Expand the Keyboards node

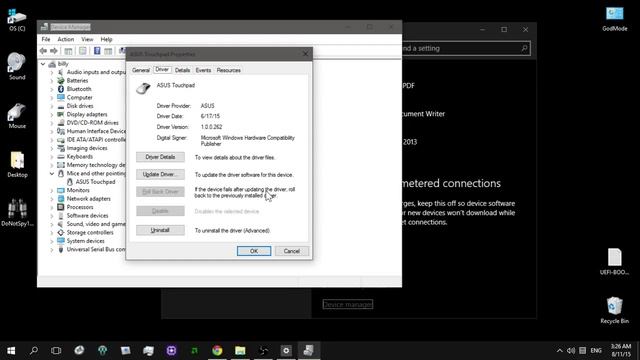coord(52,157)
